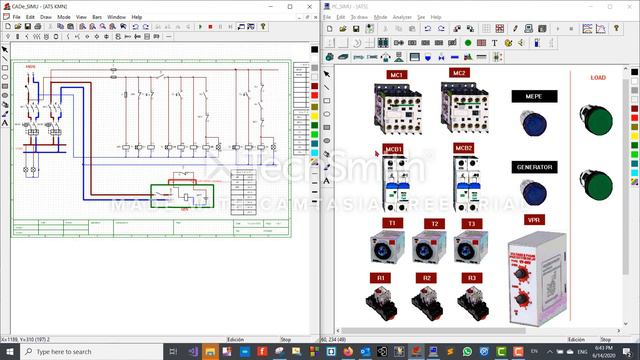The height and width of the screenshot is (360, 640).
Task: Select the blue valve icon in PC_SIMU toolbar
Action: [441, 57]
